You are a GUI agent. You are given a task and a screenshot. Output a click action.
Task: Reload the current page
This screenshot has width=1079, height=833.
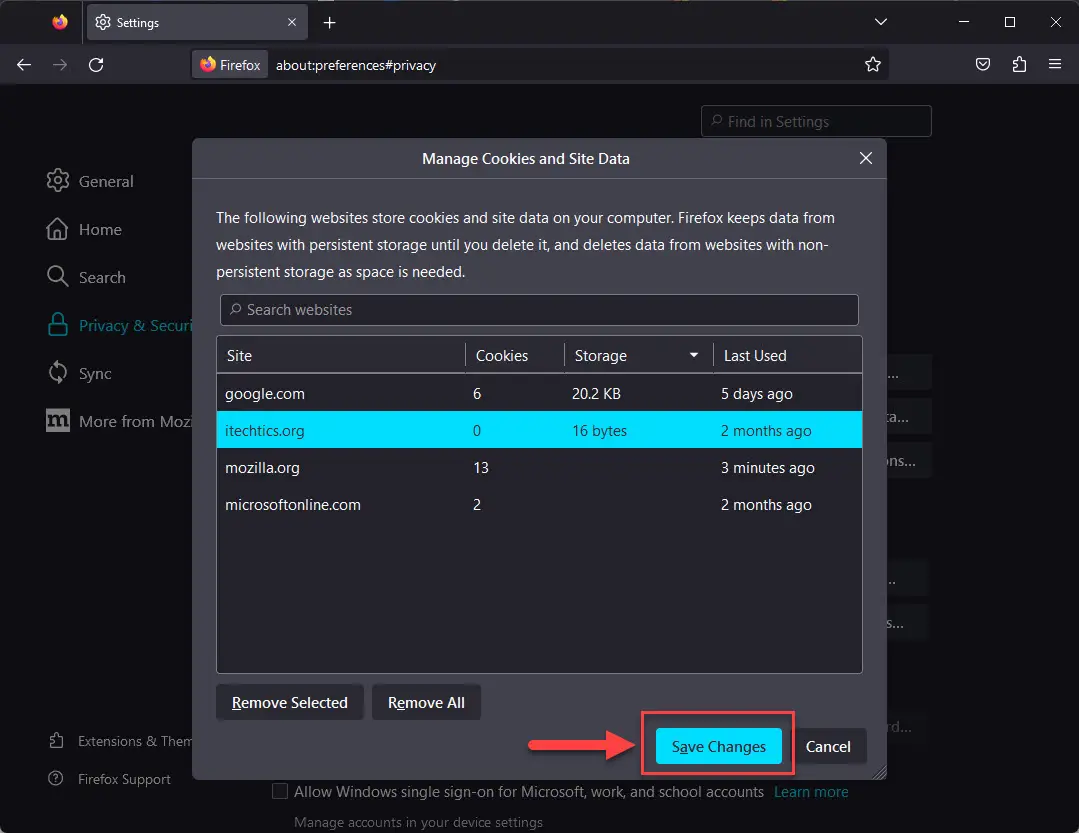pos(96,65)
